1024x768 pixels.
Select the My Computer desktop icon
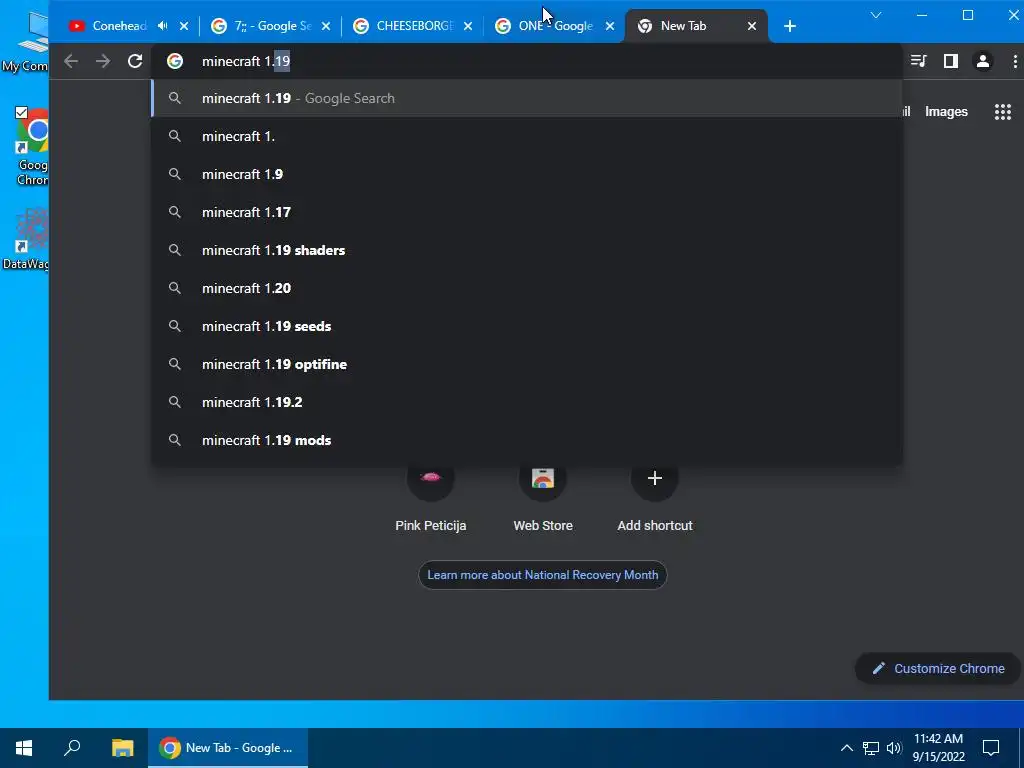click(26, 42)
